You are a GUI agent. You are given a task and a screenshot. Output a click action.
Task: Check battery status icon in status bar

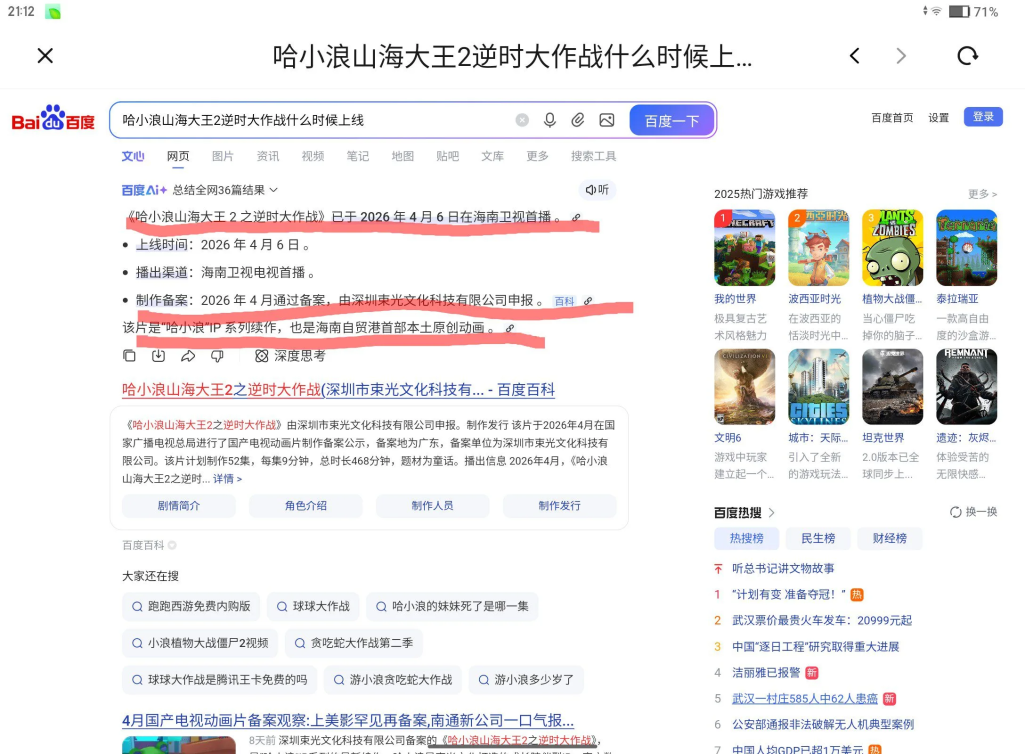(x=959, y=12)
